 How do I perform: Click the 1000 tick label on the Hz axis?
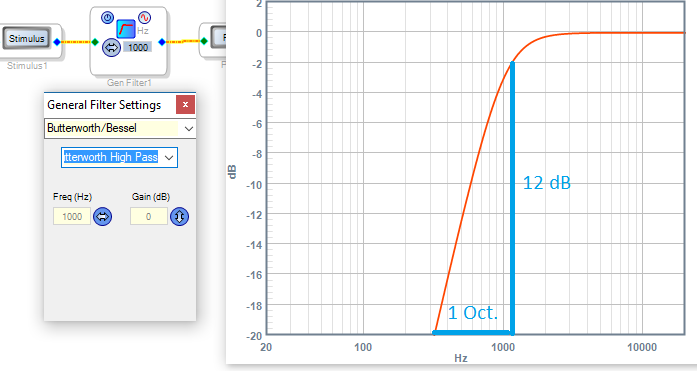click(503, 347)
